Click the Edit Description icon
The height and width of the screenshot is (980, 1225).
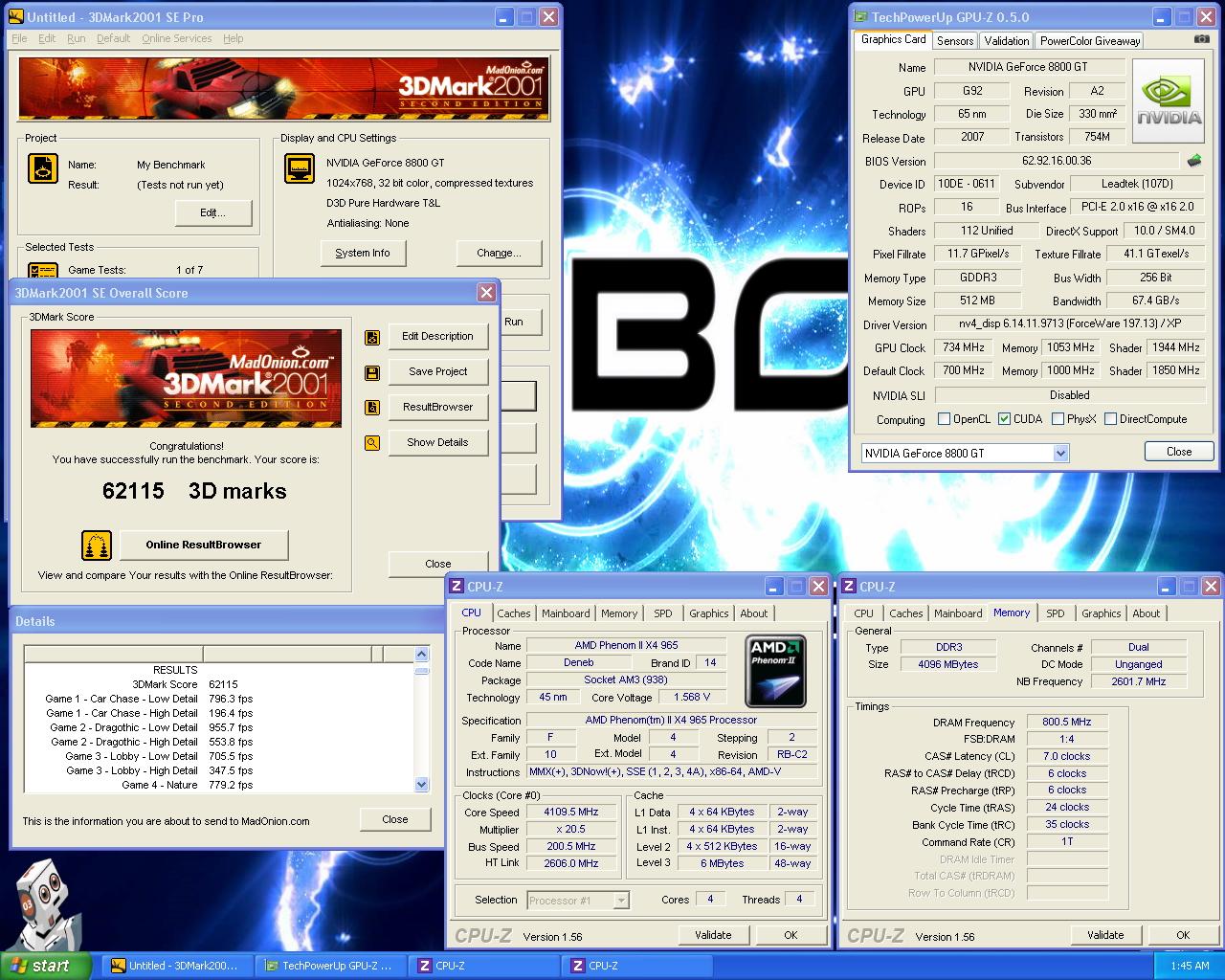[372, 337]
